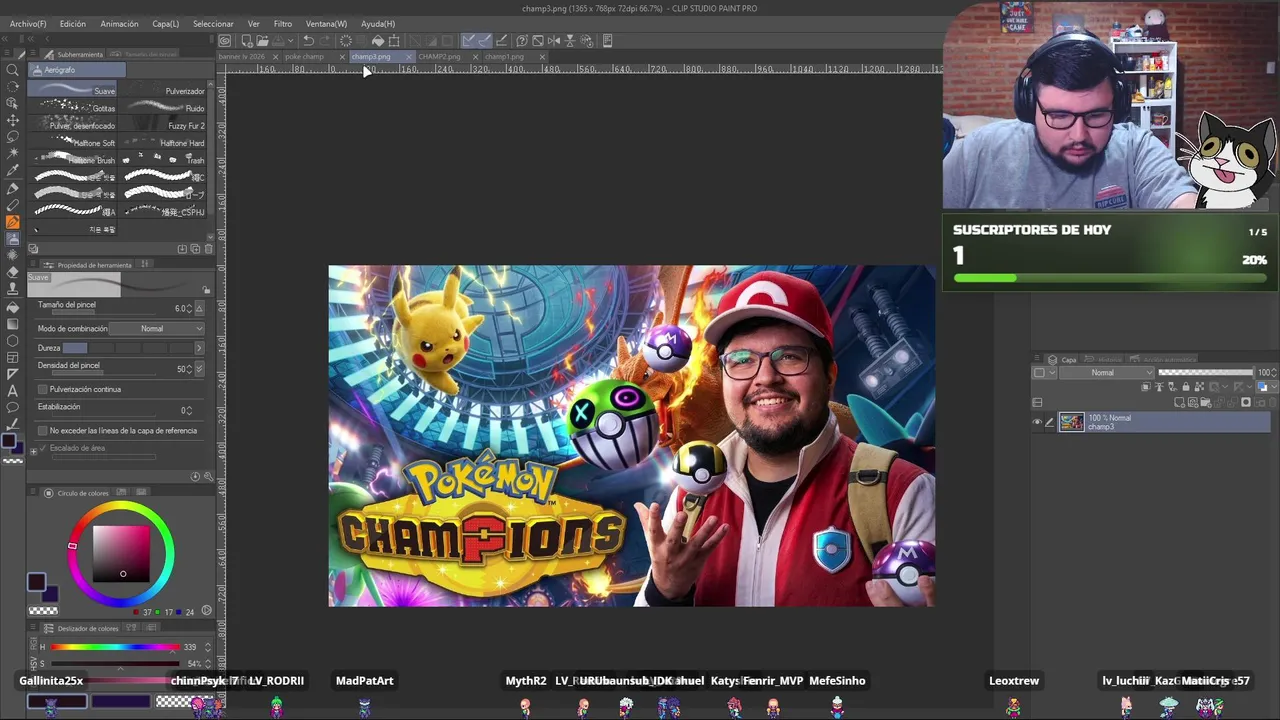The width and height of the screenshot is (1280, 720).
Task: Select the Eyedropper tool
Action: point(13,171)
